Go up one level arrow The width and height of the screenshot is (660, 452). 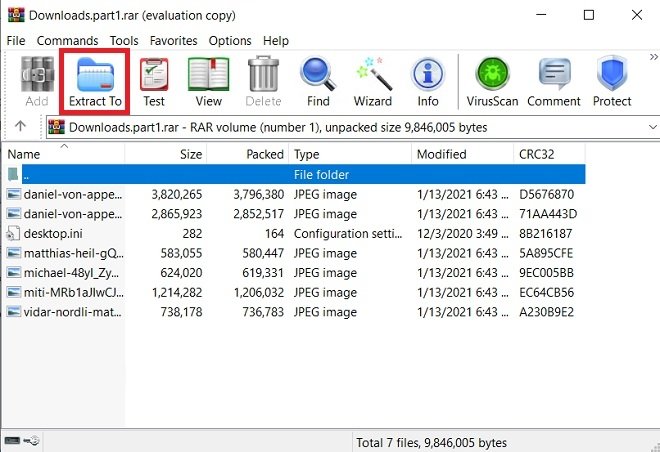20,126
